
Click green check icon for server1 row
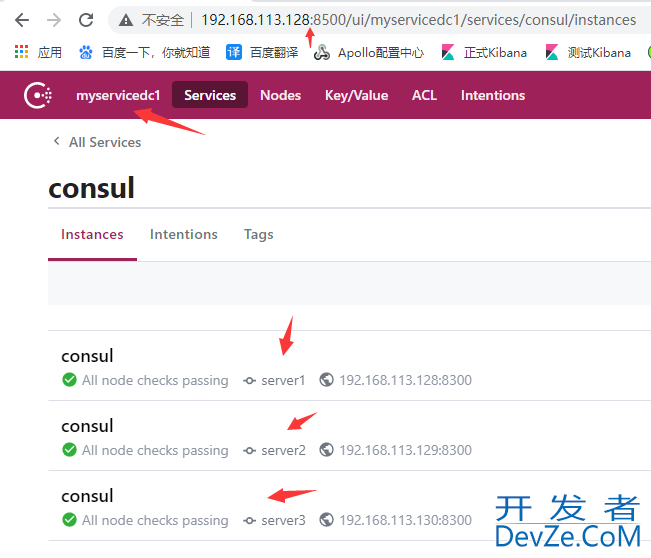coord(69,379)
